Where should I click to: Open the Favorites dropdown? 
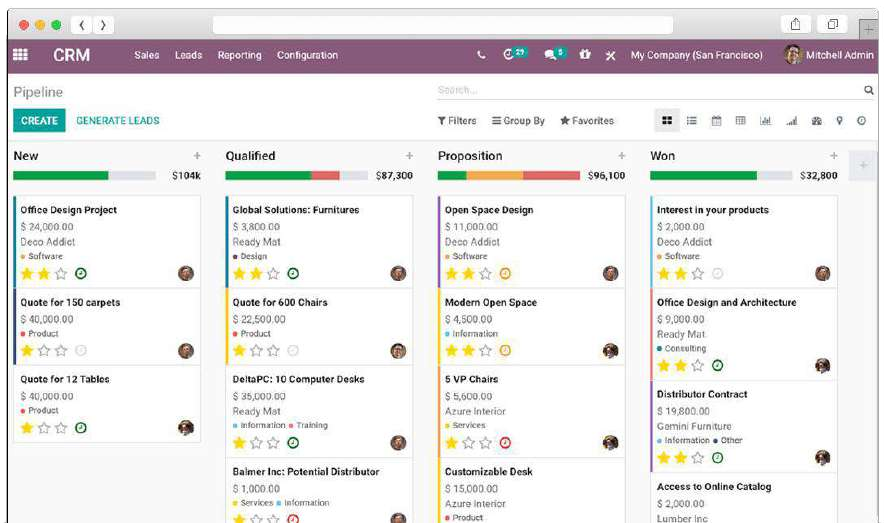point(587,121)
